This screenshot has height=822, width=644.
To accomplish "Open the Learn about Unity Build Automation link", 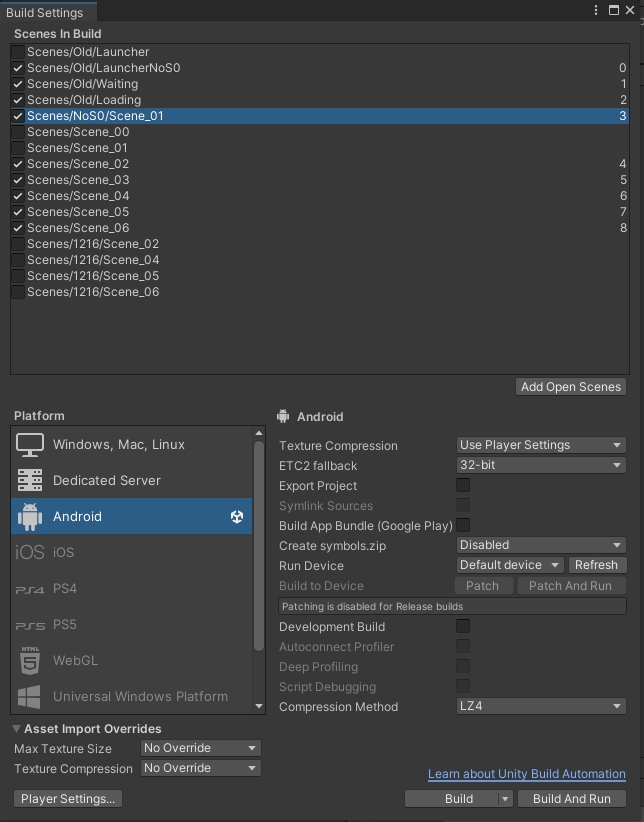I will 526,775.
